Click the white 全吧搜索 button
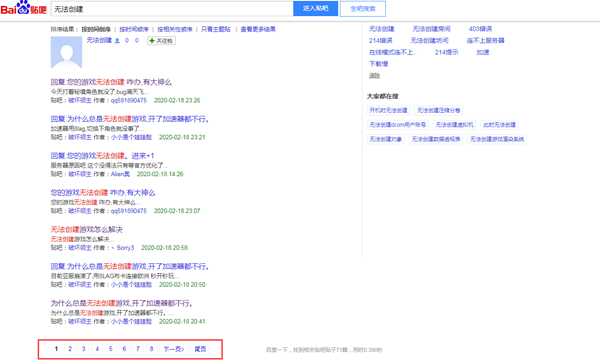Image resolution: width=600 pixels, height=364 pixels. click(x=363, y=8)
